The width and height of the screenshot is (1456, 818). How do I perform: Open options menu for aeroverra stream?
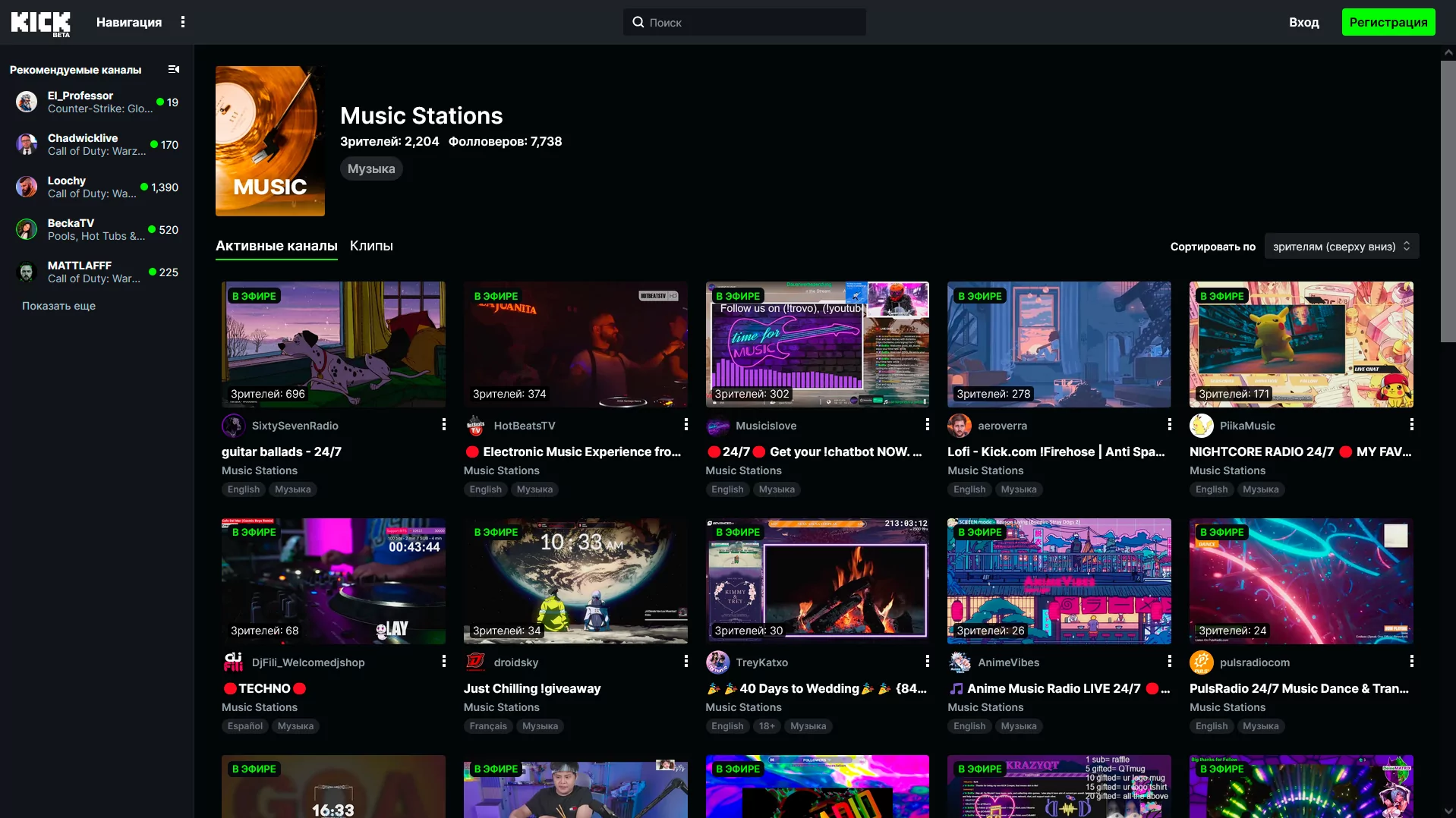1170,425
